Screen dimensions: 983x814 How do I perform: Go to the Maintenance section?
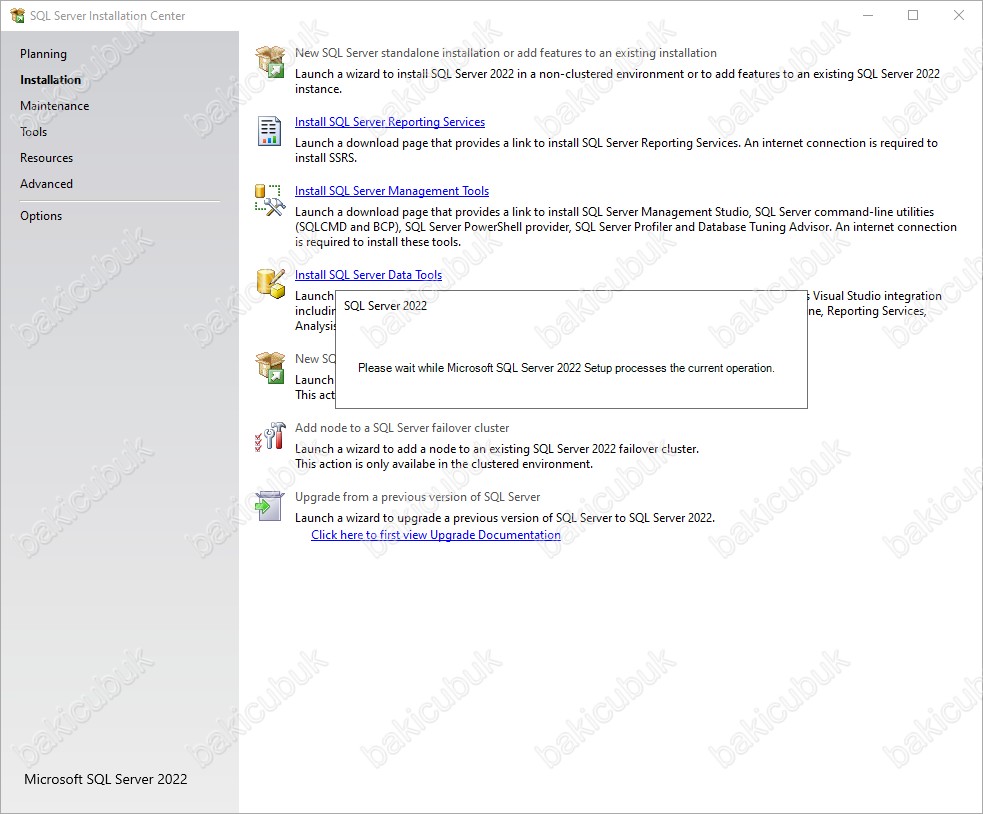click(x=55, y=106)
